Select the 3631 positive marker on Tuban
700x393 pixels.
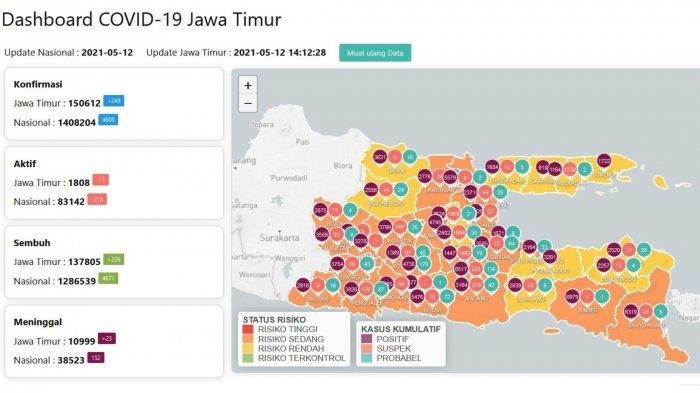[x=380, y=157]
